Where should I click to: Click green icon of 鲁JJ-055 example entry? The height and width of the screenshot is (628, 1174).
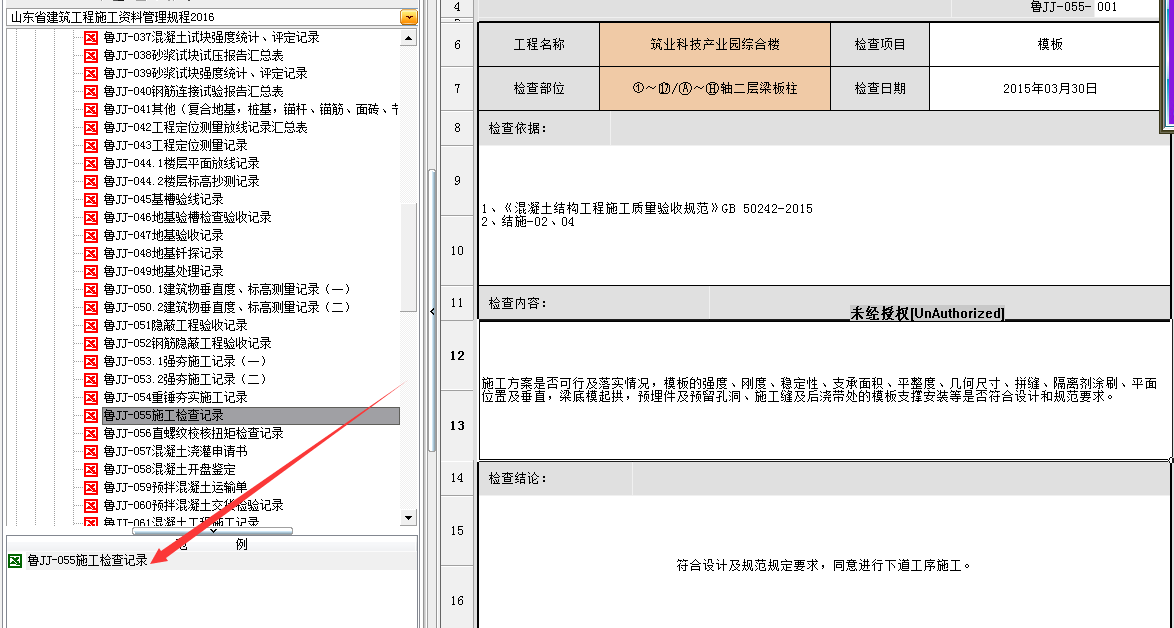tap(15, 561)
